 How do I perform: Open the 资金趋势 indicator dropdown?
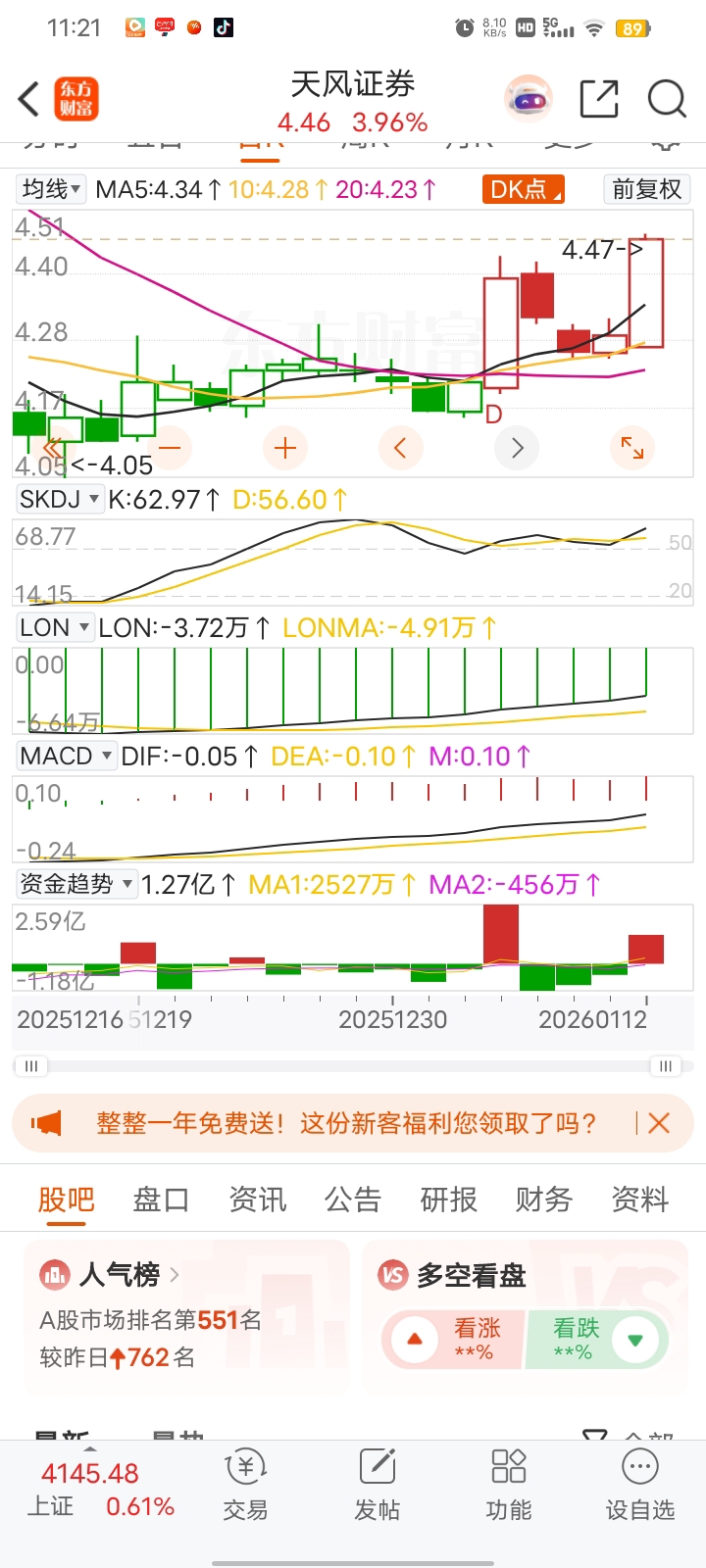coord(76,885)
